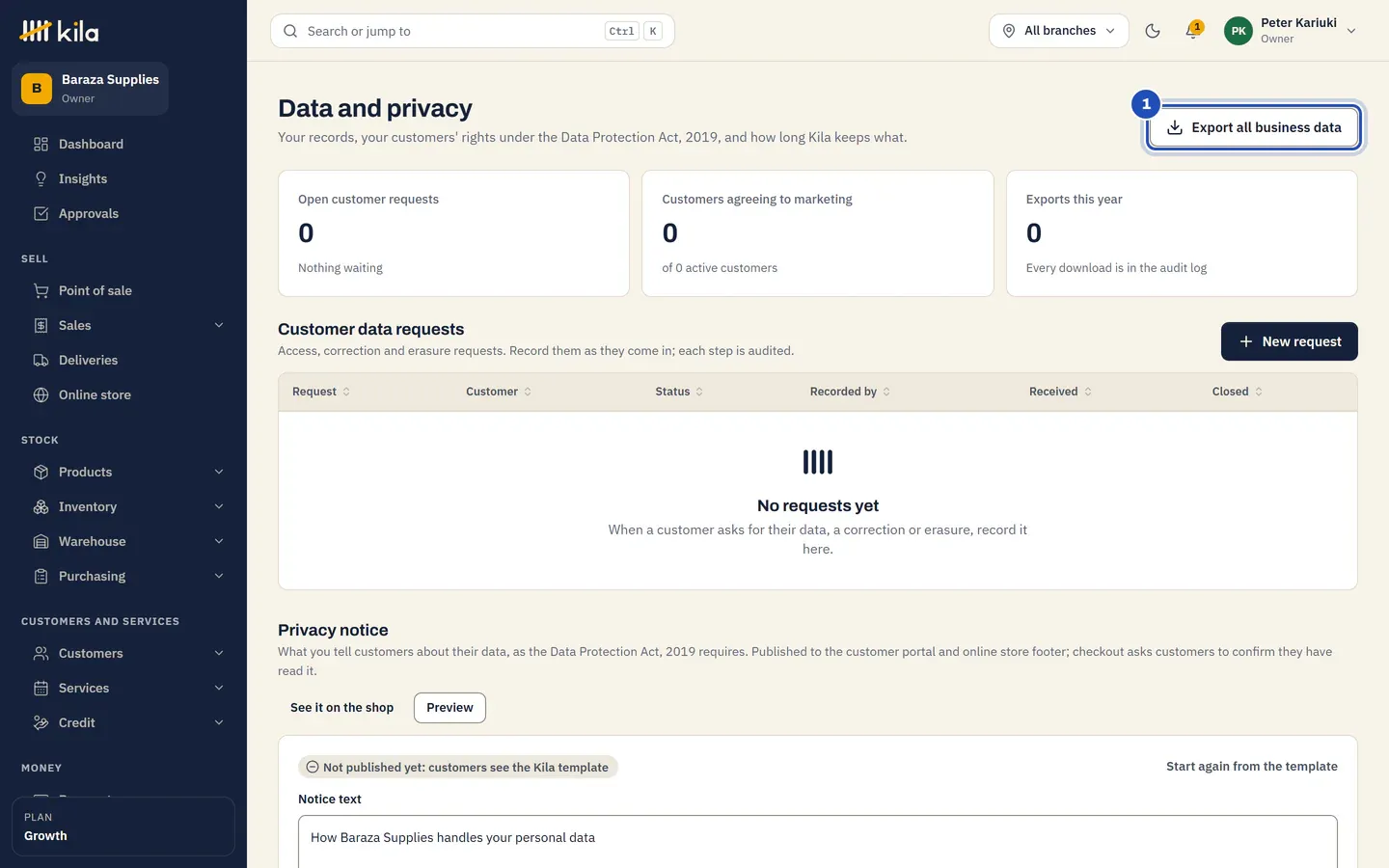Click the PK user avatar
The height and width of the screenshot is (868, 1389).
point(1239,31)
